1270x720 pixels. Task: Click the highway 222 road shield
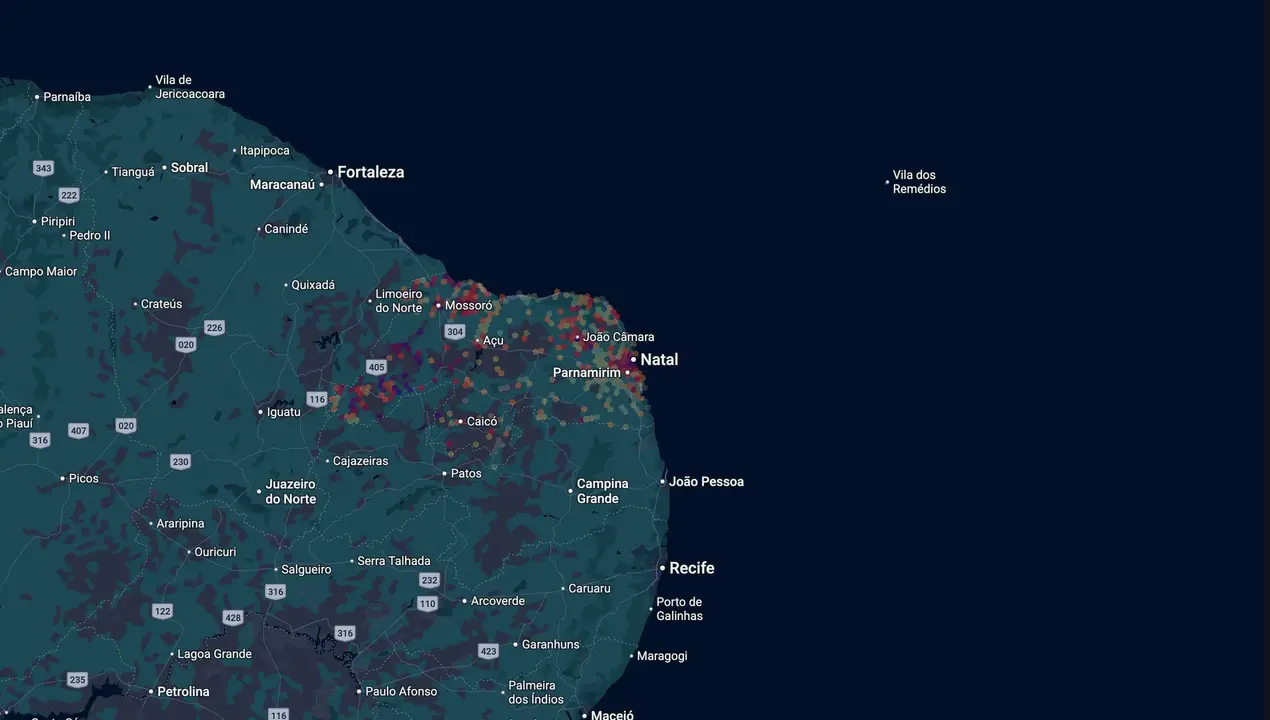[x=68, y=195]
